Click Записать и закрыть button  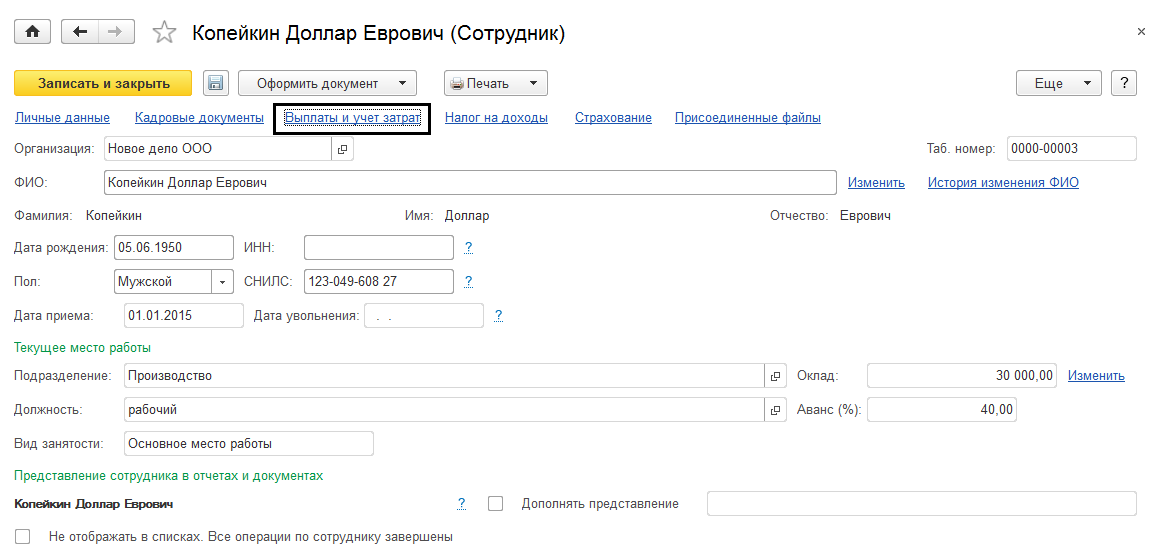click(x=103, y=83)
